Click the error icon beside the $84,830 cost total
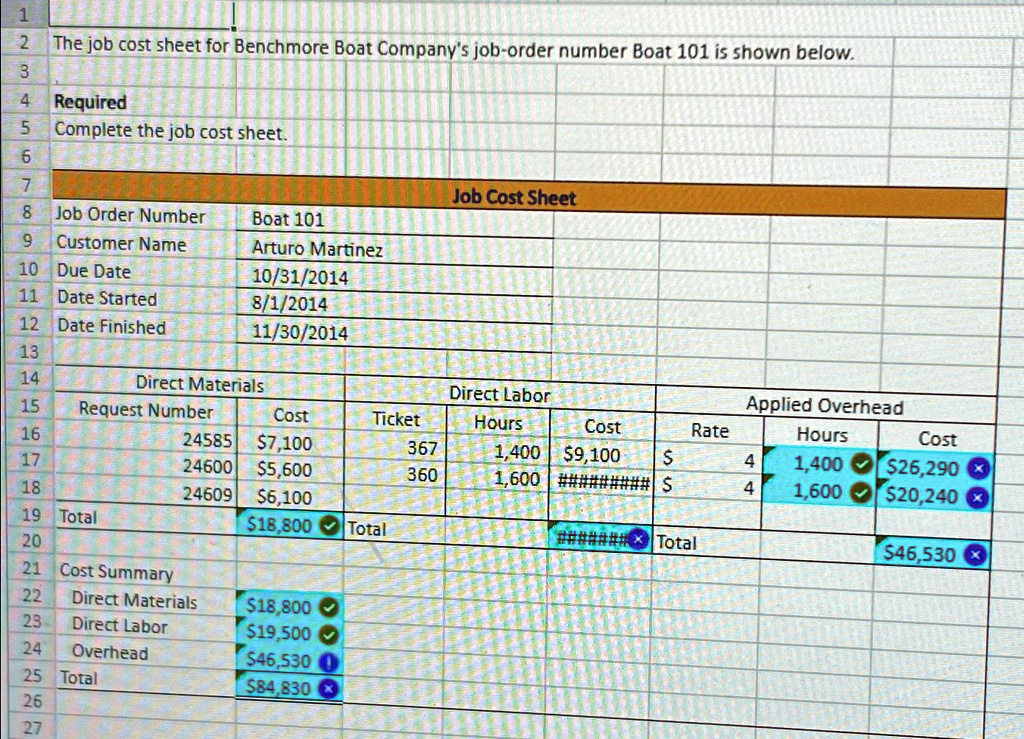 [328, 688]
